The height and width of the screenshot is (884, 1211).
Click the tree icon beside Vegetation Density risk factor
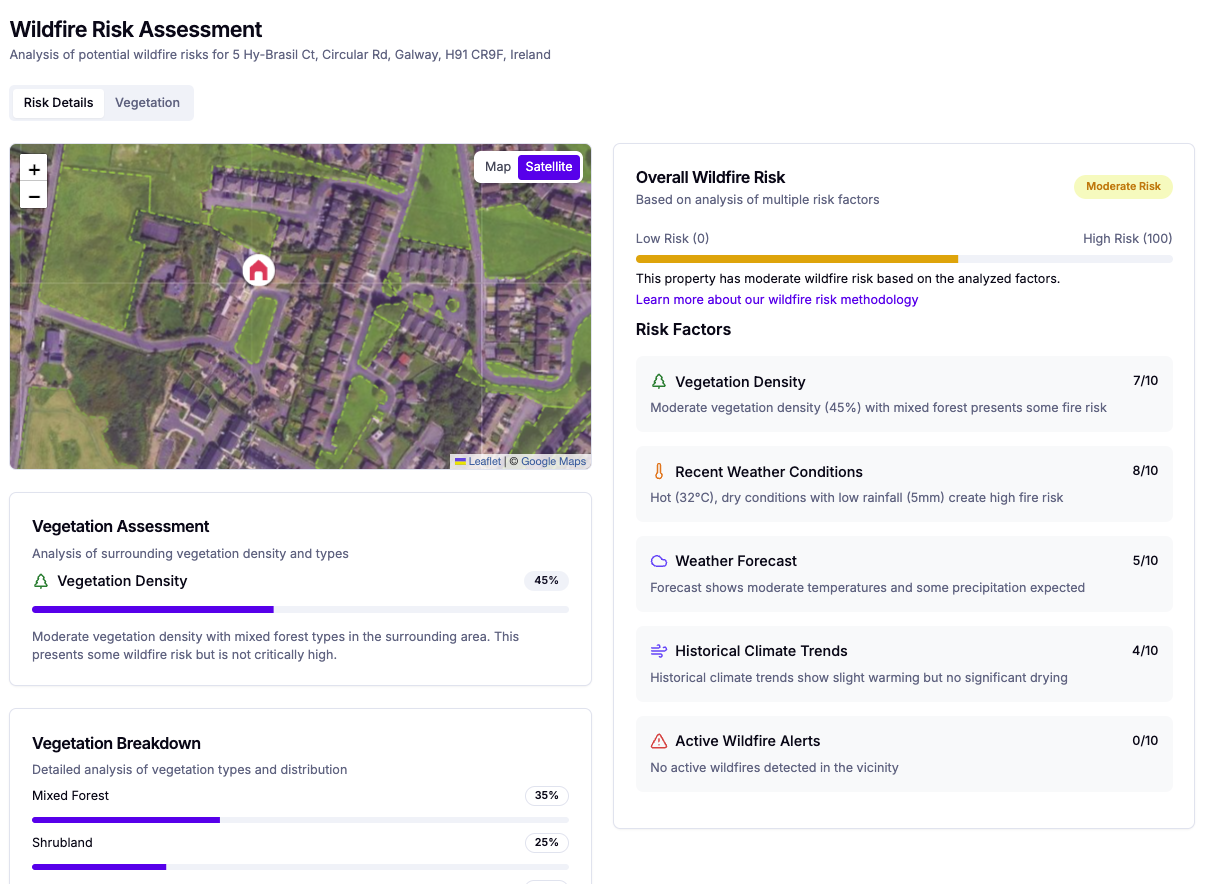pyautogui.click(x=659, y=381)
